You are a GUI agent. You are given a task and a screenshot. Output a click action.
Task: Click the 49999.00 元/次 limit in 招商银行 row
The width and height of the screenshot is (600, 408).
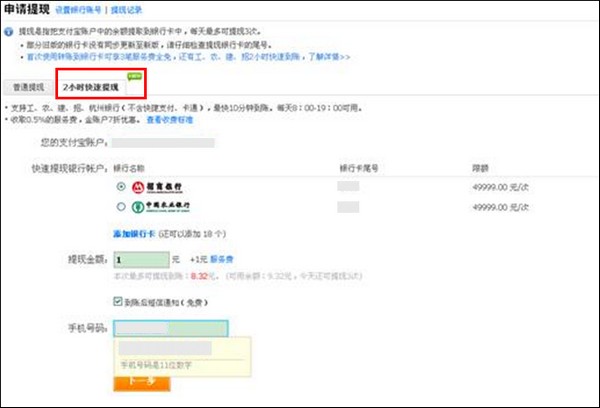501,187
